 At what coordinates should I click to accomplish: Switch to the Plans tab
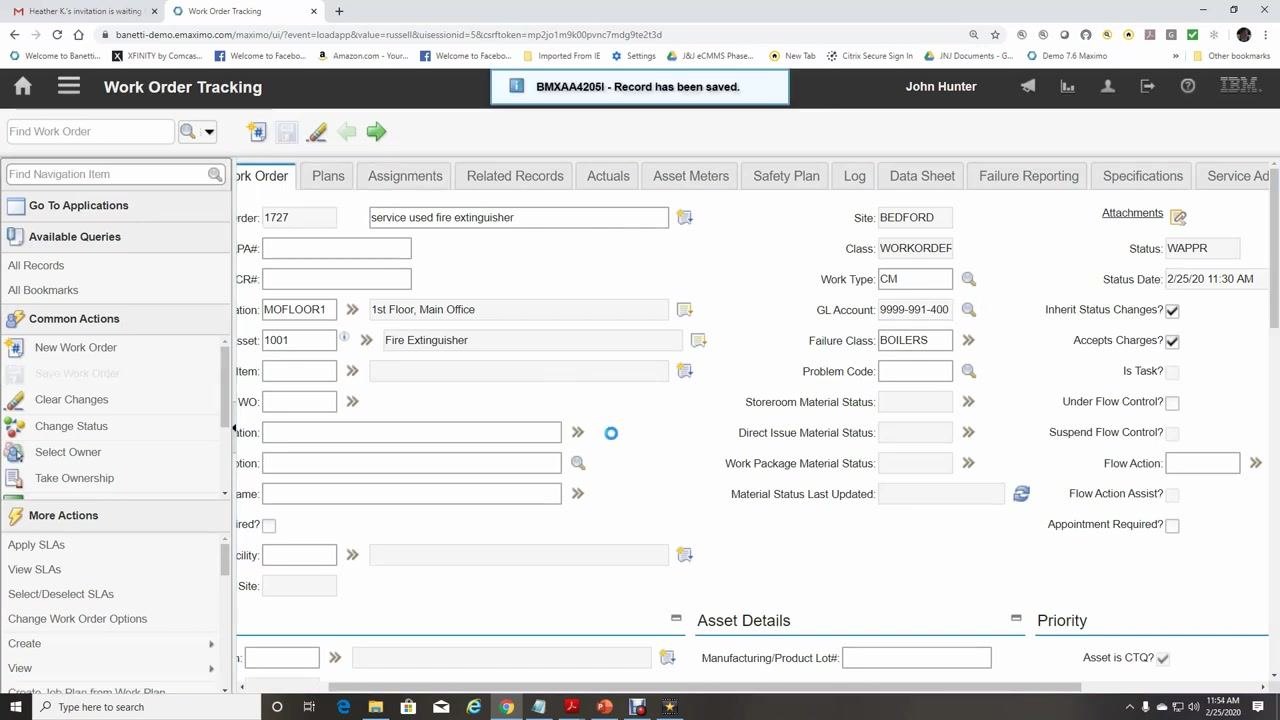click(328, 176)
